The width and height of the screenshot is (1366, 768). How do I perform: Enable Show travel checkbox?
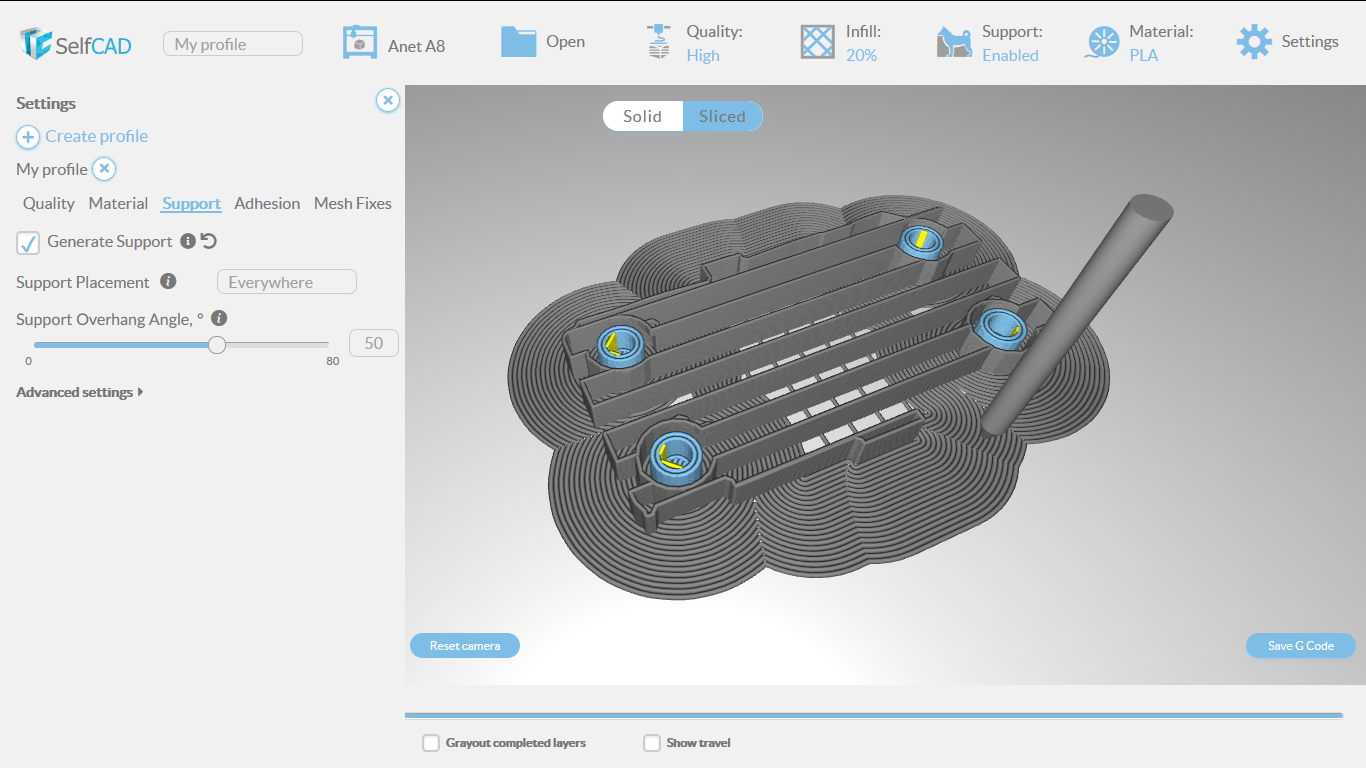[652, 743]
